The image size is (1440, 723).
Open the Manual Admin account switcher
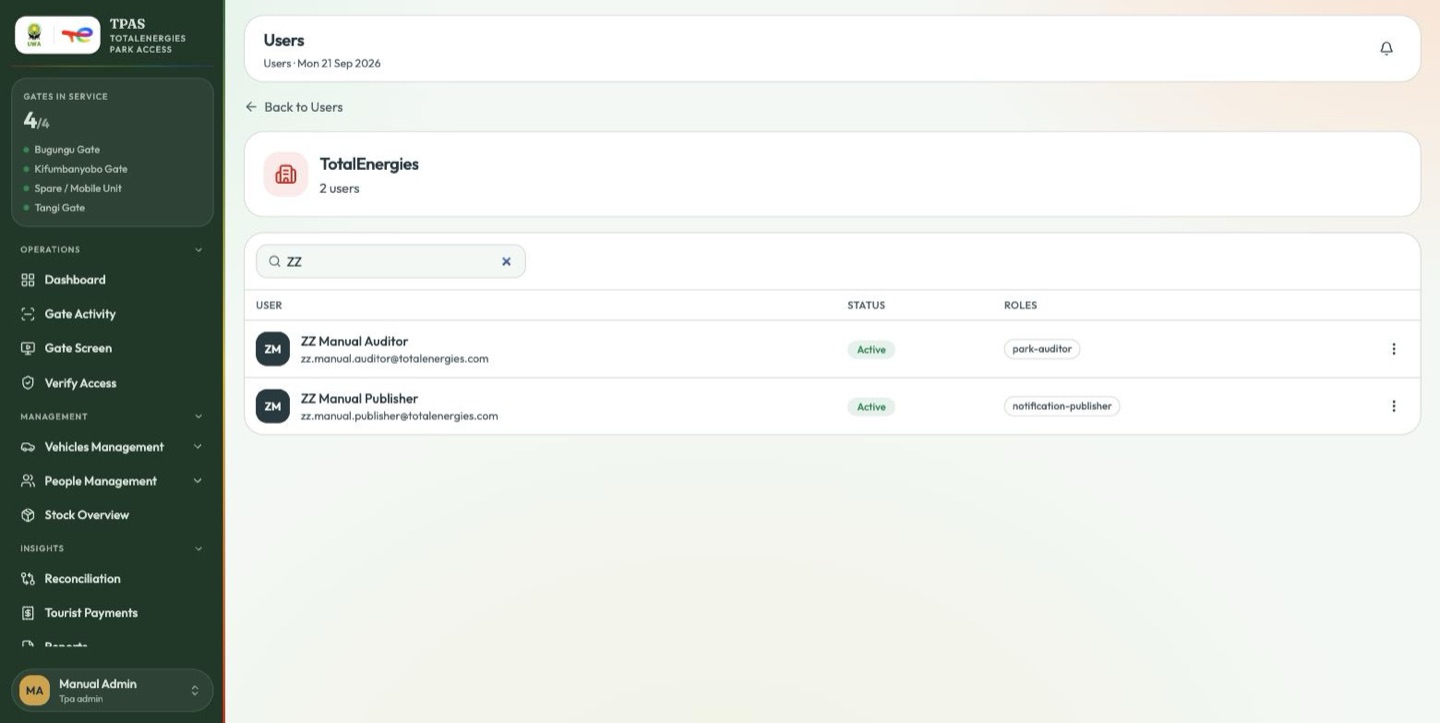pos(112,690)
